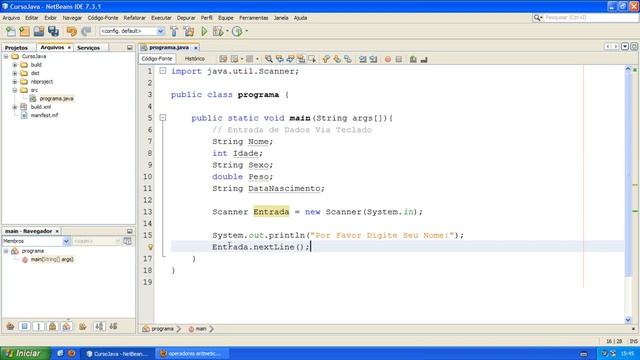Viewport: 640px width, 360px height.
Task: Open the Executar menu
Action: (x=161, y=18)
